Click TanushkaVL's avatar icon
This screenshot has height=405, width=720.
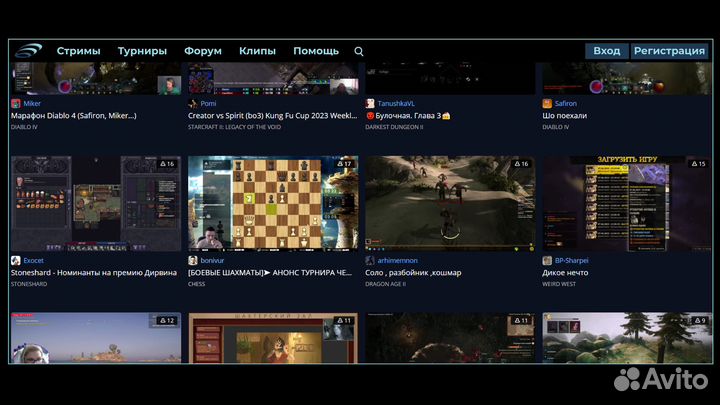(370, 103)
